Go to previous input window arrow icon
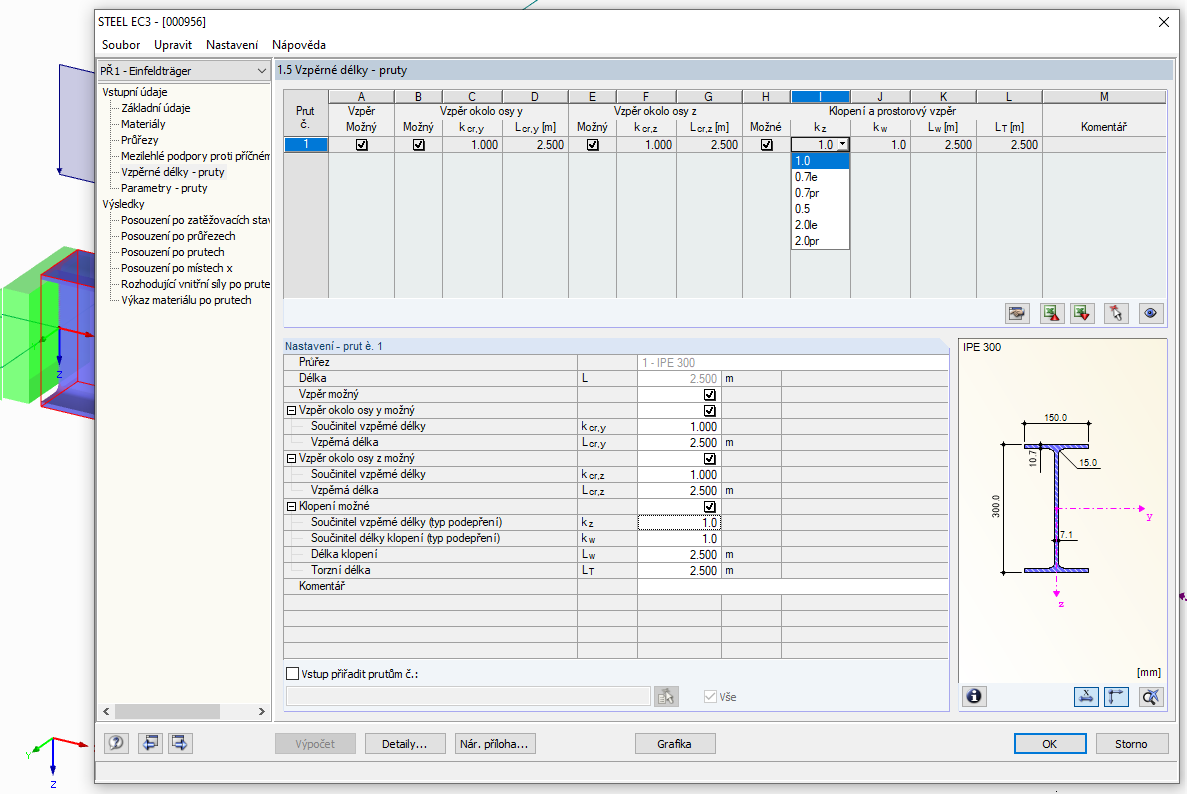The image size is (1187, 794). click(x=150, y=743)
